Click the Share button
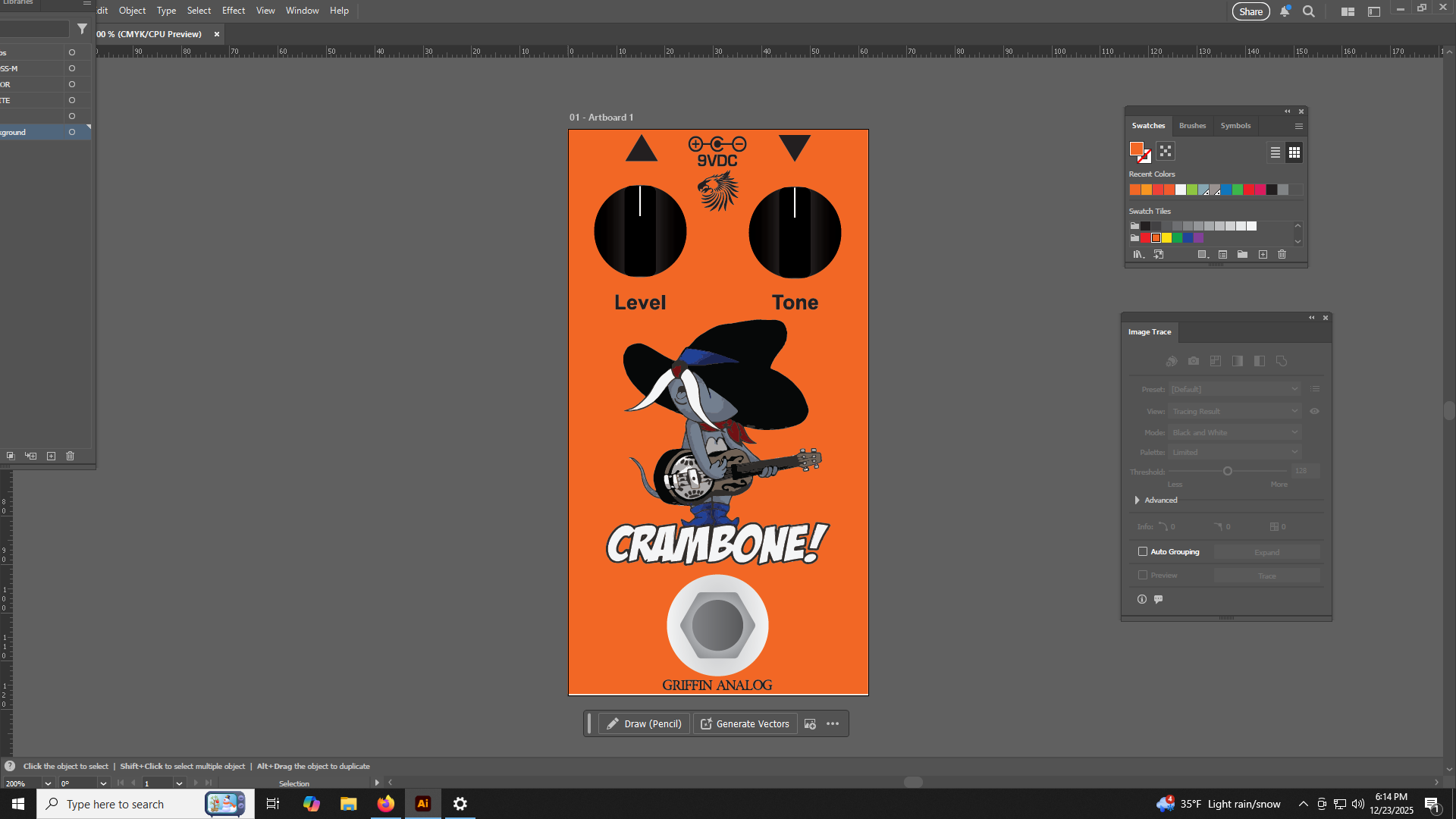The height and width of the screenshot is (819, 1456). tap(1250, 11)
